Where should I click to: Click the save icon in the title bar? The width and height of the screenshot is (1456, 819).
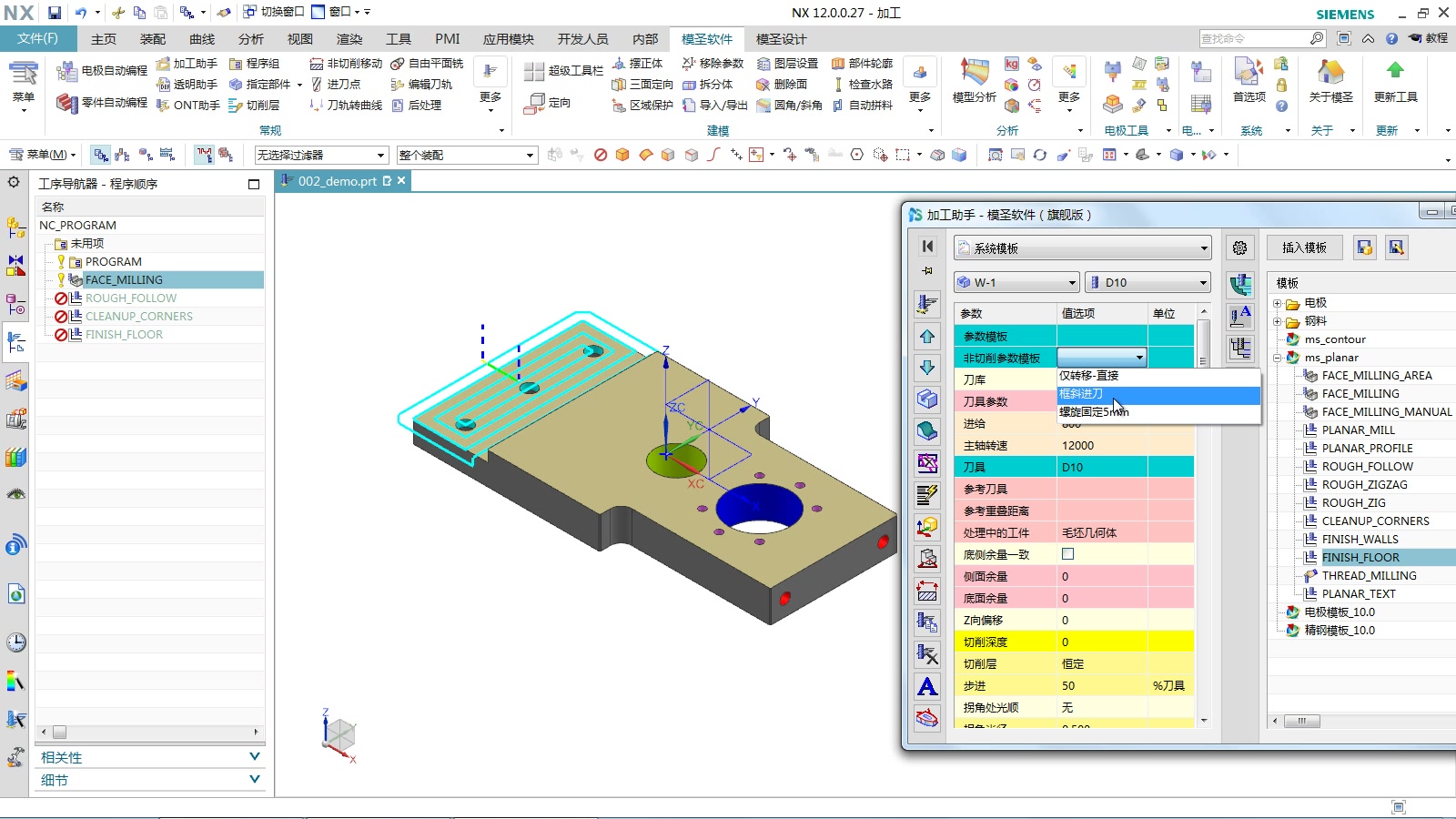coord(55,13)
